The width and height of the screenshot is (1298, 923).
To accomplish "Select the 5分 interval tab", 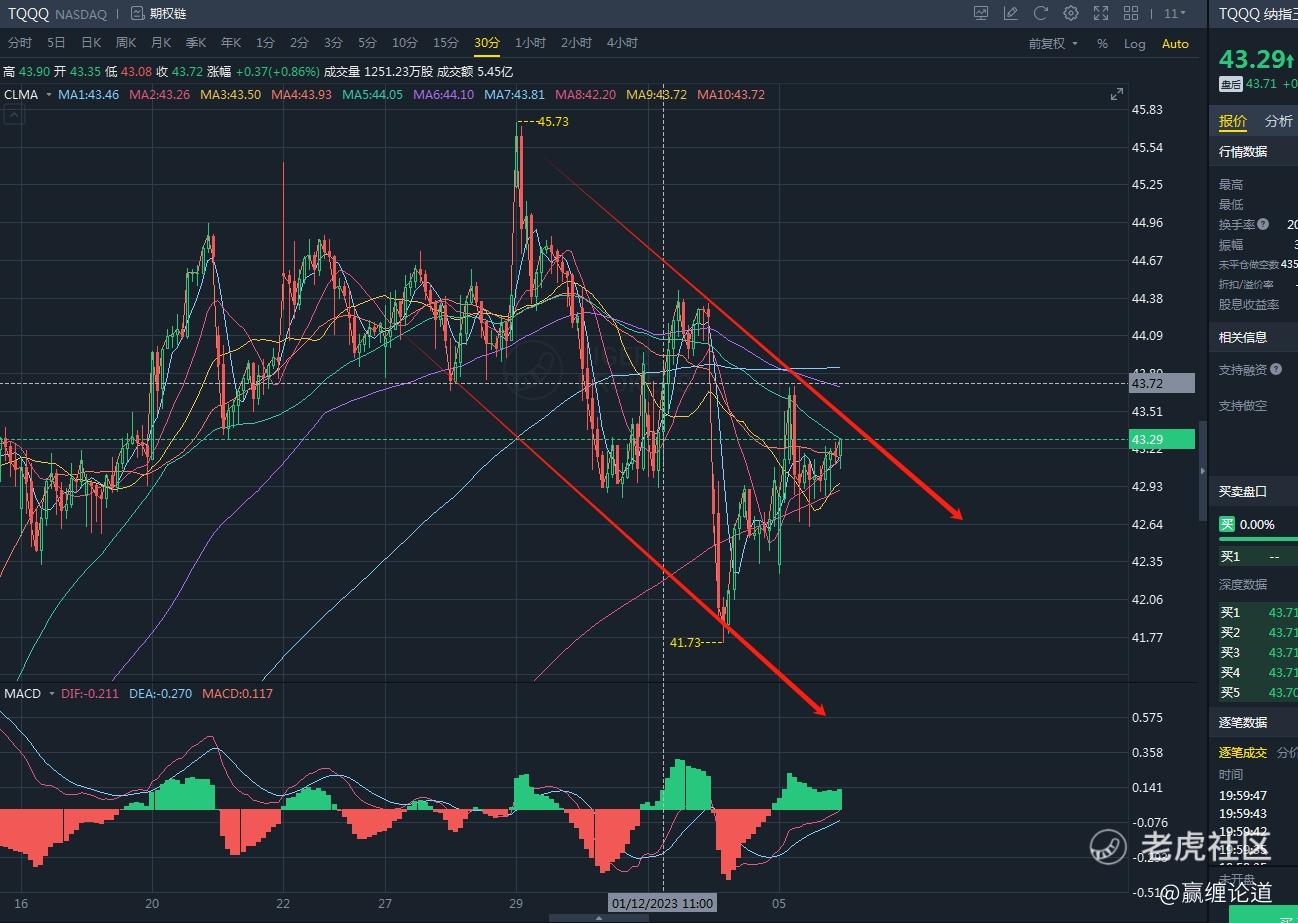I will (x=368, y=43).
